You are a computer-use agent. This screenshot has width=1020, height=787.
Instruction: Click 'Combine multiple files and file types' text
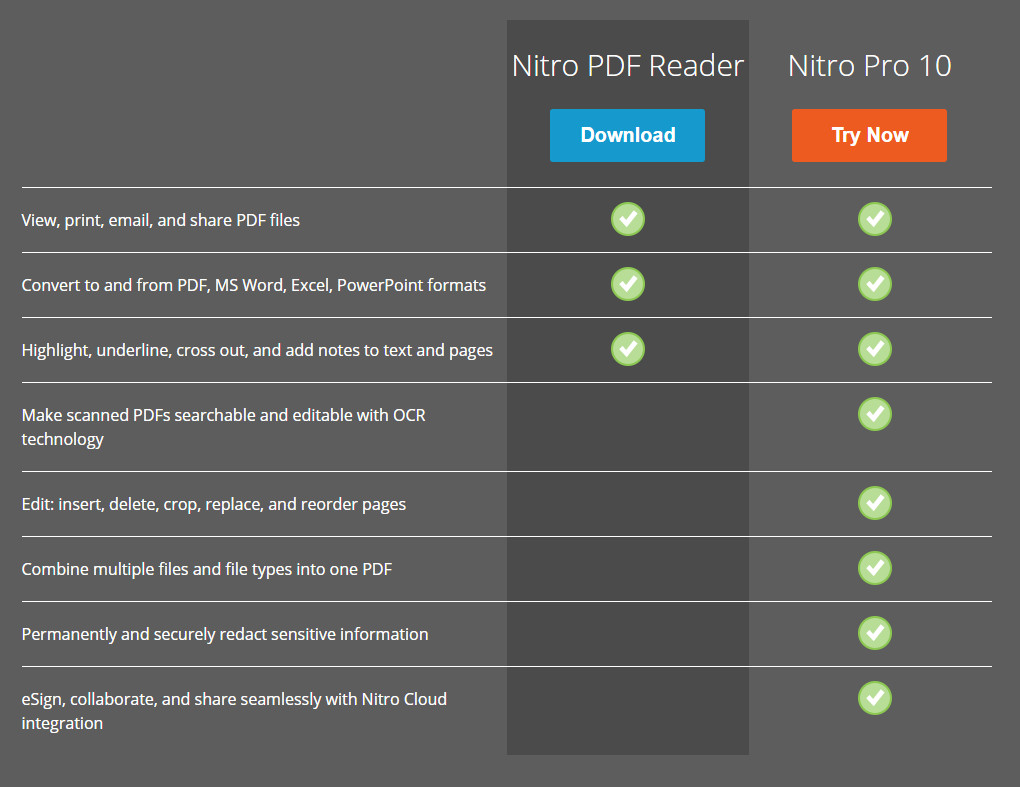pyautogui.click(x=207, y=570)
